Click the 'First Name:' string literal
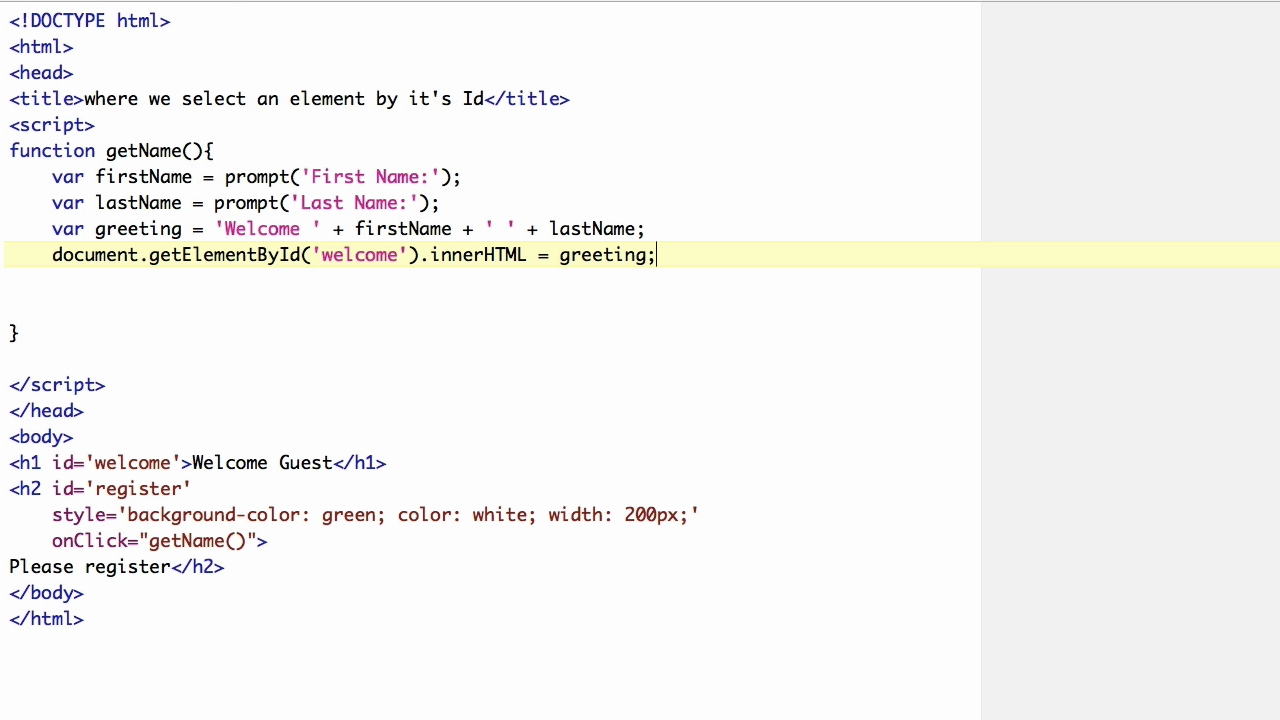The width and height of the screenshot is (1280, 720). [370, 177]
